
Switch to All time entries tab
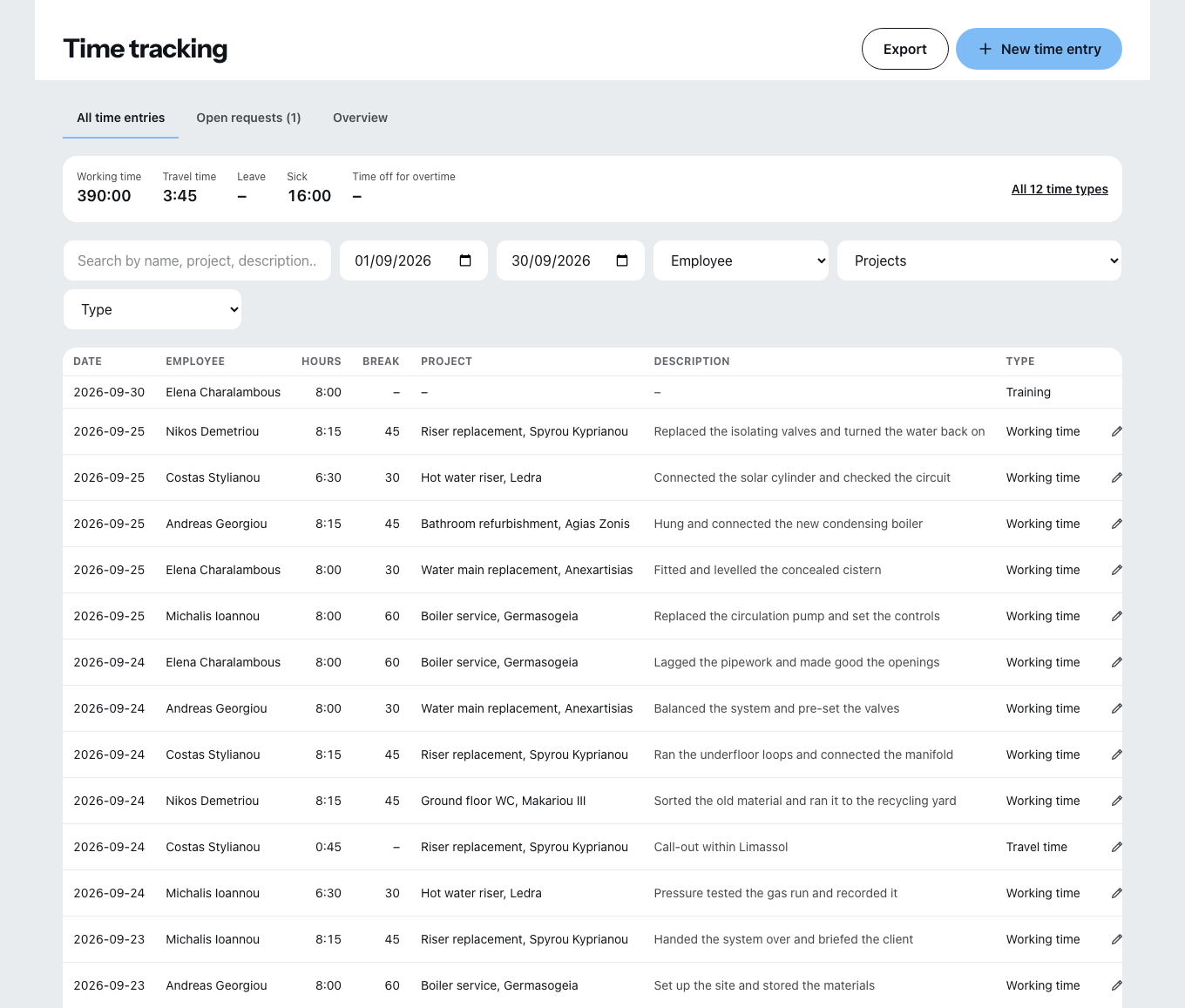120,118
